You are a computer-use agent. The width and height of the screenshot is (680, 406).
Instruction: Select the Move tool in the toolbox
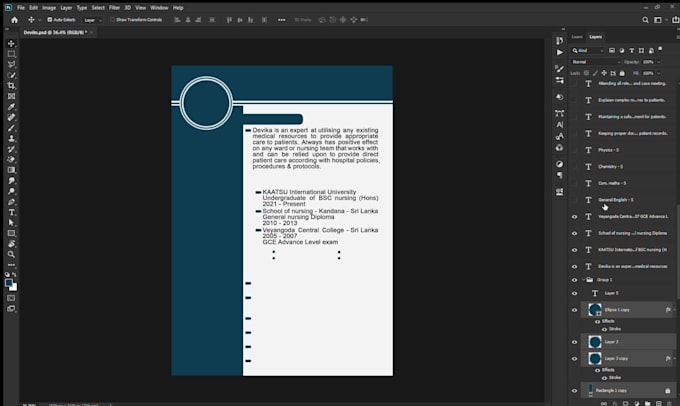(11, 43)
